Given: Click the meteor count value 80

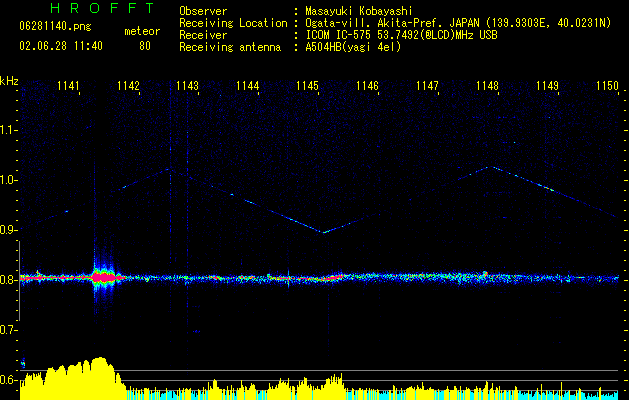Looking at the screenshot, I should click(x=145, y=46).
